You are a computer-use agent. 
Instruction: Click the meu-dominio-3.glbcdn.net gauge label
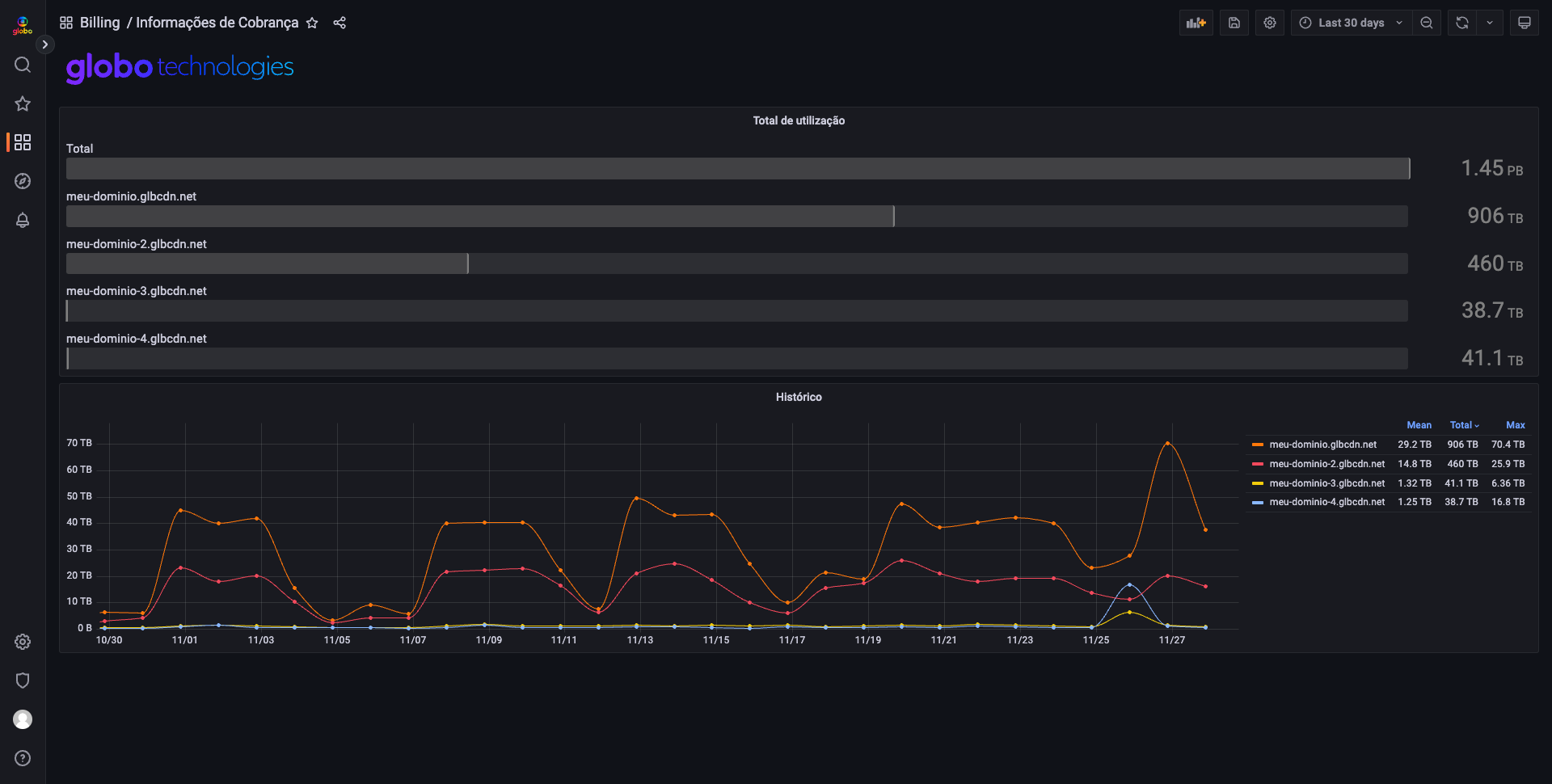[137, 291]
